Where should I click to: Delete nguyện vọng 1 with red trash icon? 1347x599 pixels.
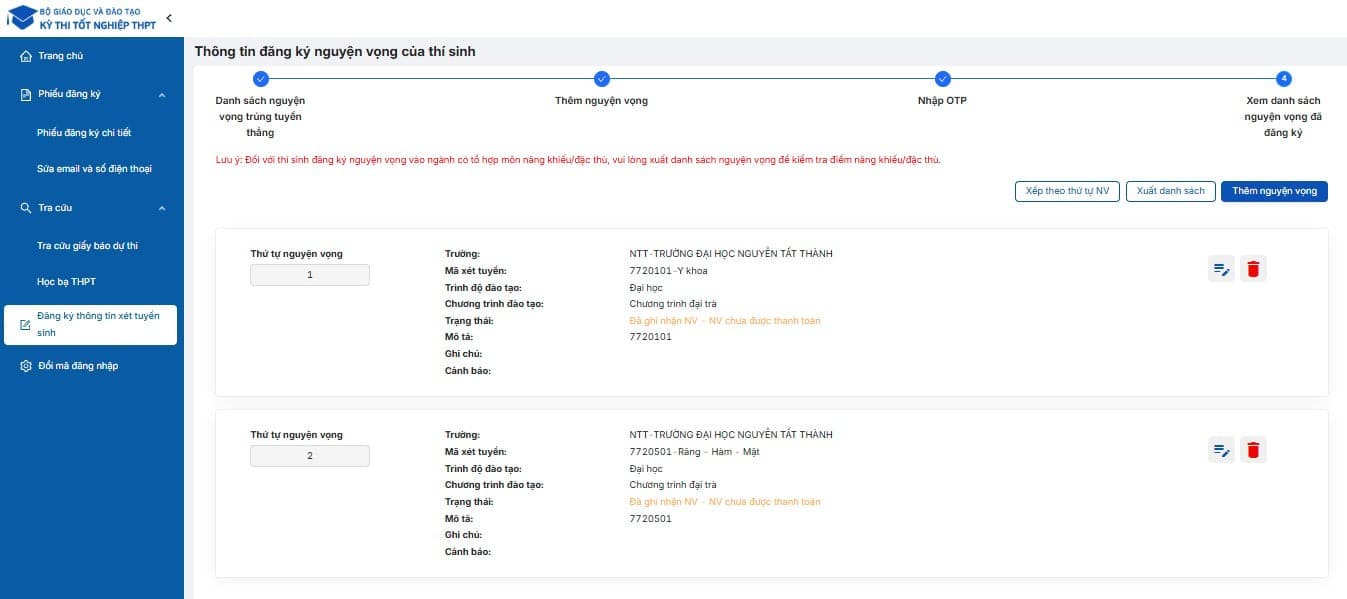click(x=1253, y=269)
